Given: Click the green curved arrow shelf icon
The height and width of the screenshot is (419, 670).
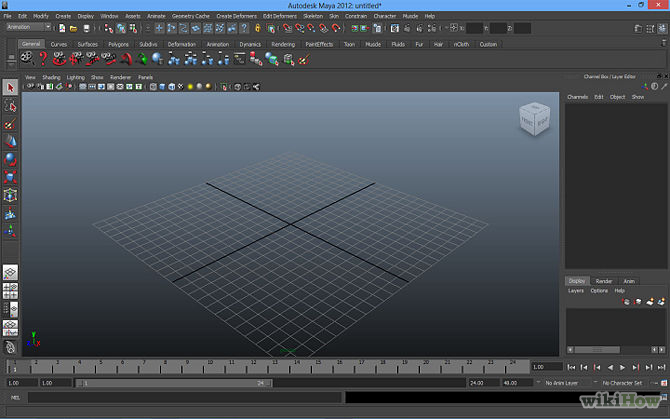Looking at the screenshot, I should click(x=142, y=59).
